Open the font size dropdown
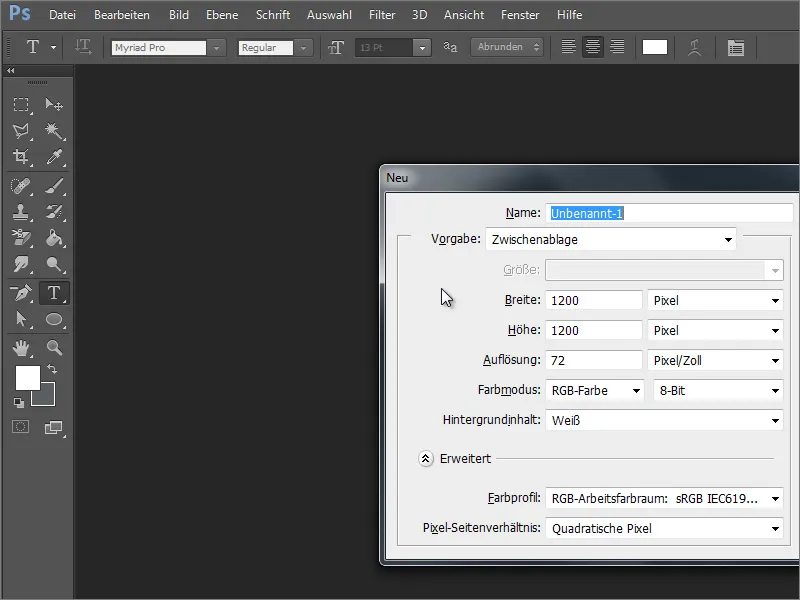This screenshot has width=800, height=600. tap(422, 48)
